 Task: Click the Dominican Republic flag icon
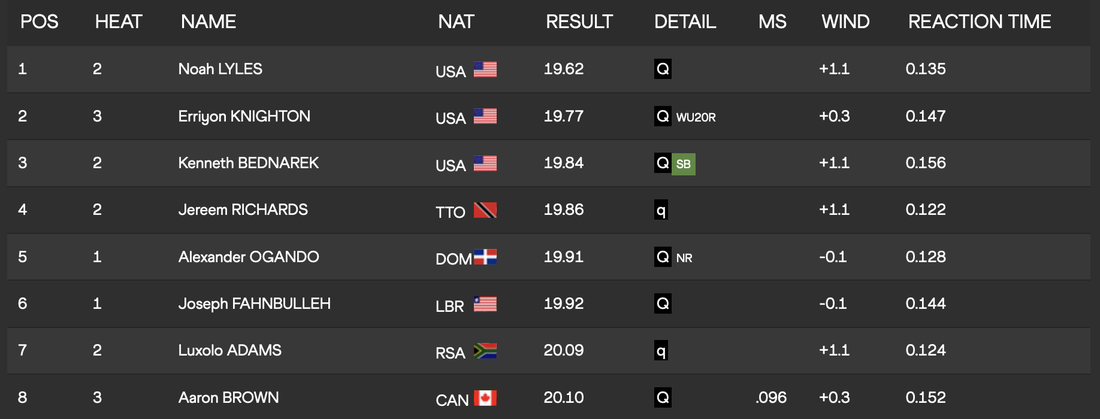tap(485, 257)
